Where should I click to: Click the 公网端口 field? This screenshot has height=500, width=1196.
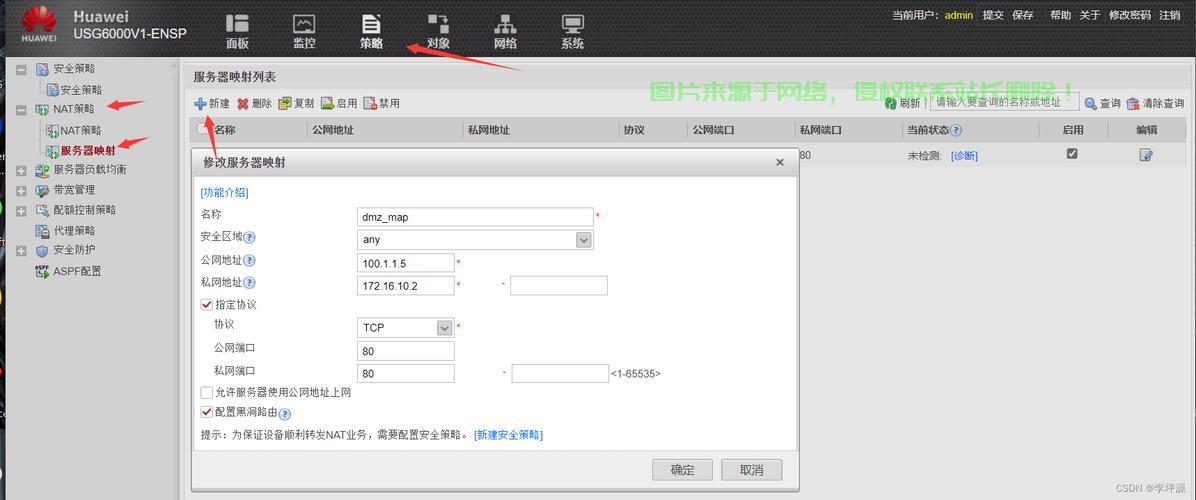pos(406,351)
